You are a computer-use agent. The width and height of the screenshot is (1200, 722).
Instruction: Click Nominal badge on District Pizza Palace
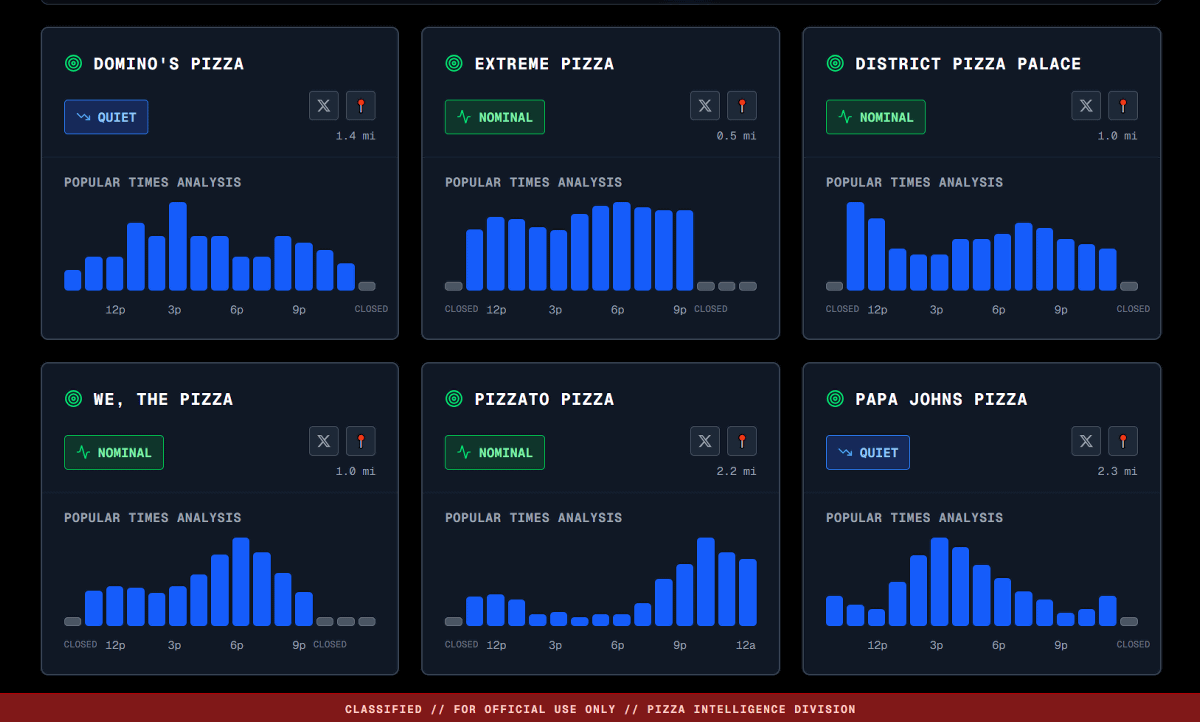876,117
